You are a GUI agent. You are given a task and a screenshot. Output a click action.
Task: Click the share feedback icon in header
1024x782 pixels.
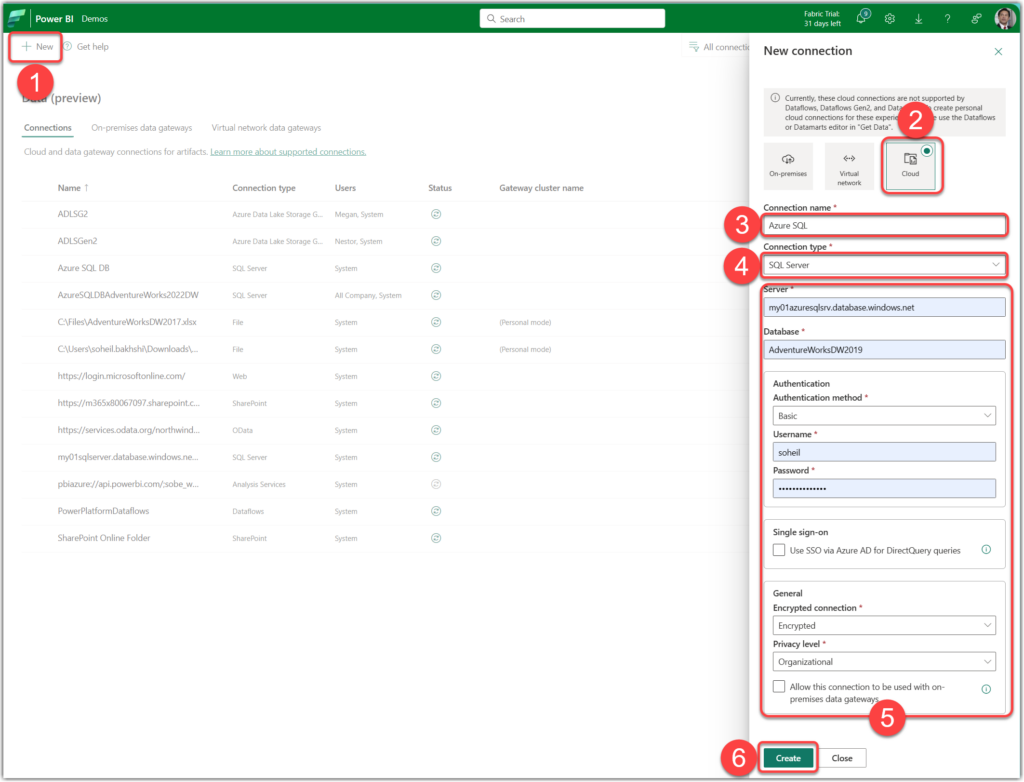(x=976, y=19)
